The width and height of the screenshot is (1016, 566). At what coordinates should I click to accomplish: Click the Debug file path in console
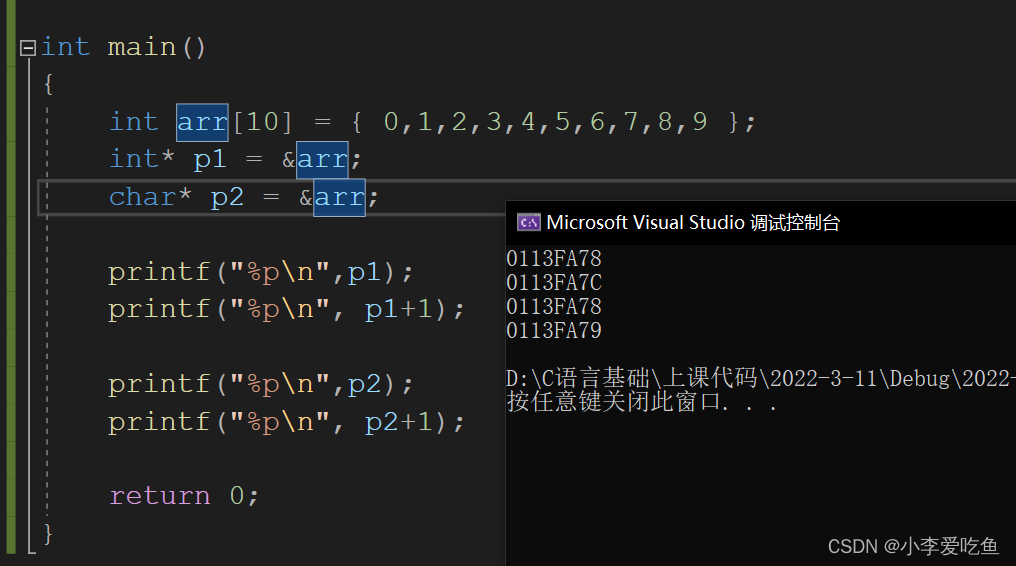[x=761, y=378]
